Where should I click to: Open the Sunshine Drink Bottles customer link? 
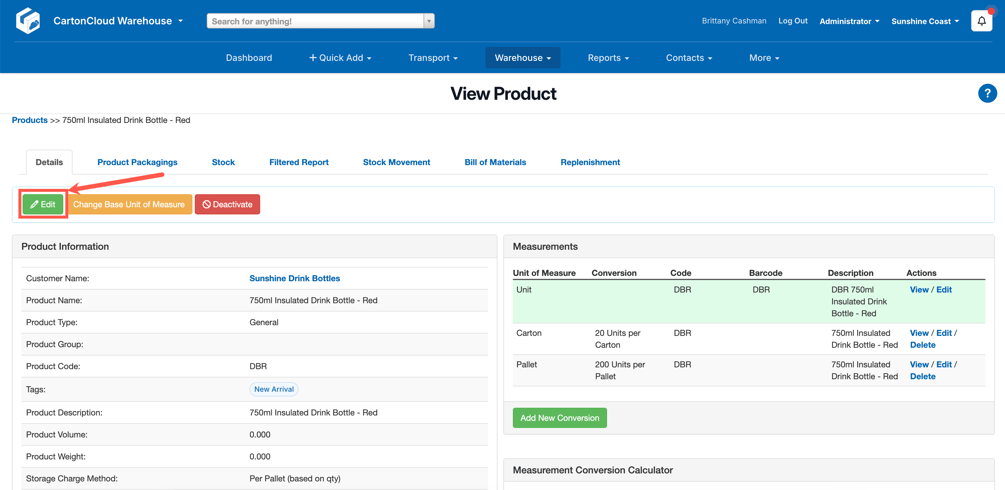click(x=294, y=278)
